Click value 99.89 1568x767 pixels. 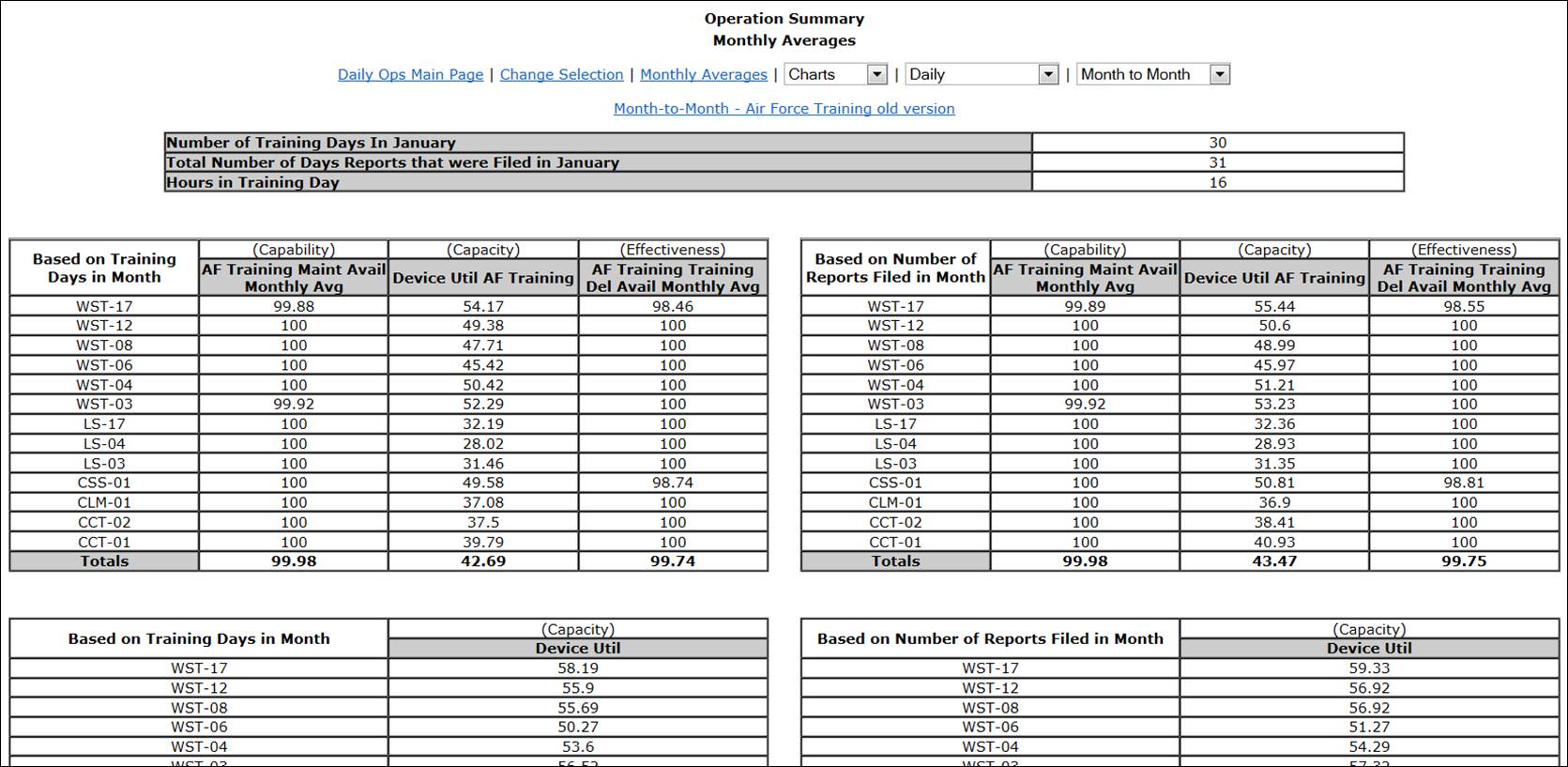point(1085,306)
